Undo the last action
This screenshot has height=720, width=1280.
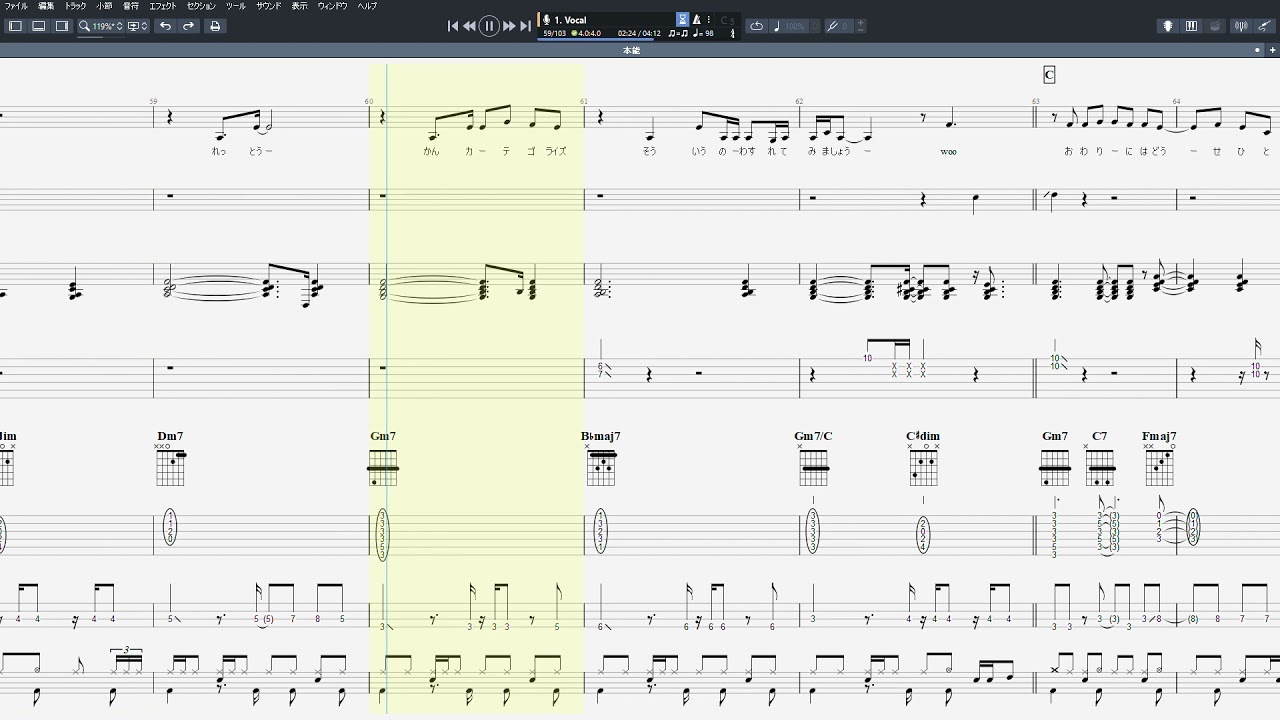click(x=165, y=26)
